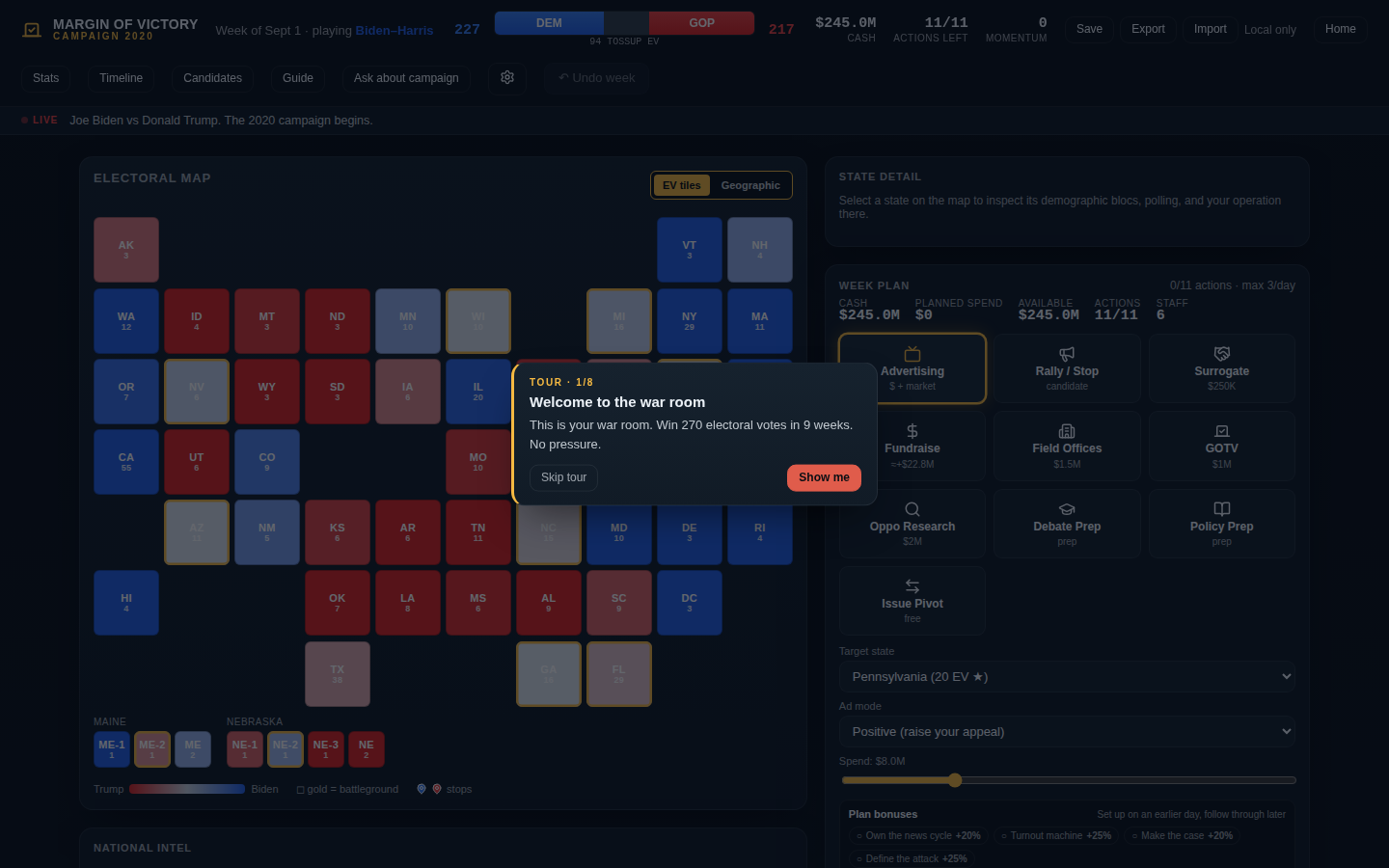
Task: Click the Biden–Harris link
Action: click(395, 30)
